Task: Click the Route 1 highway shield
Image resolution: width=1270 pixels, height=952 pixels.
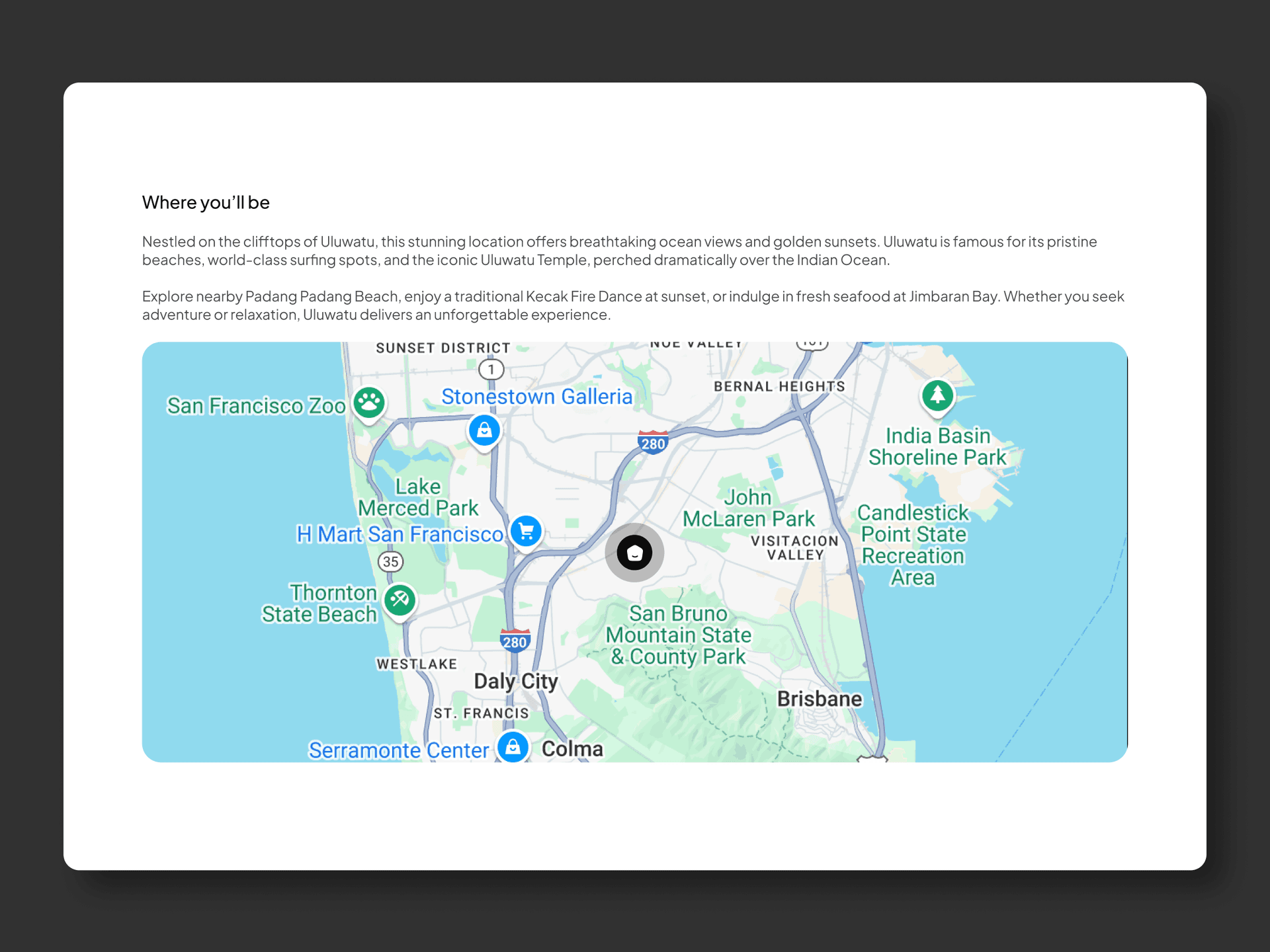Action: point(491,369)
